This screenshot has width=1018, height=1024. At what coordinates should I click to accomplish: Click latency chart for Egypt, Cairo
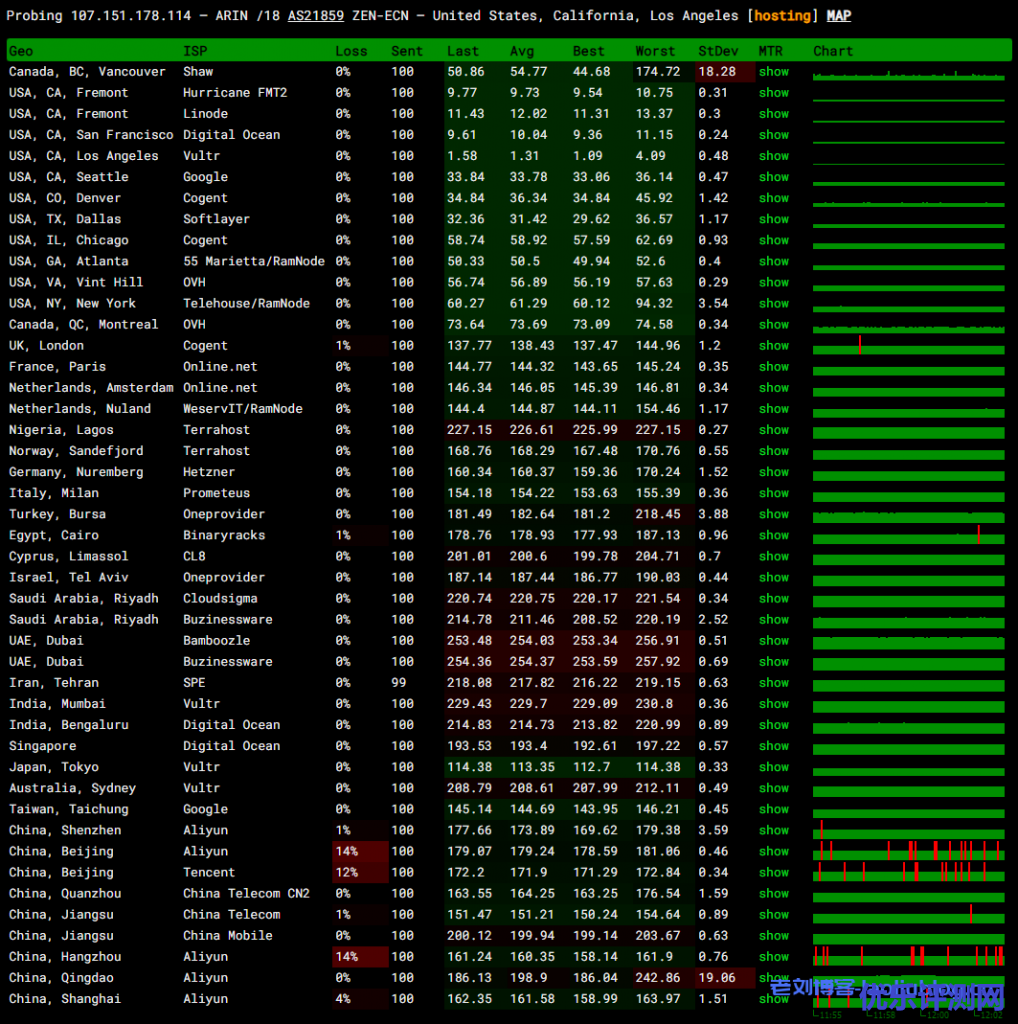tap(908, 535)
